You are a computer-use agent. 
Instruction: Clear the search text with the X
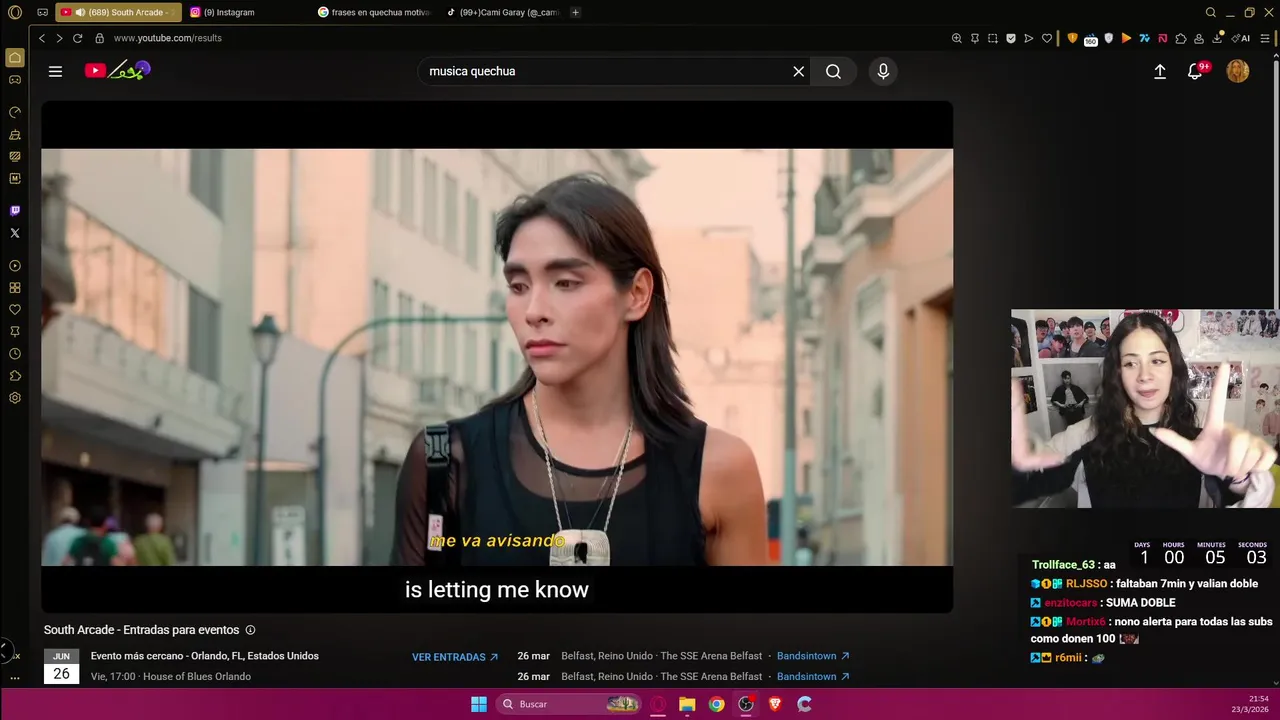click(798, 71)
